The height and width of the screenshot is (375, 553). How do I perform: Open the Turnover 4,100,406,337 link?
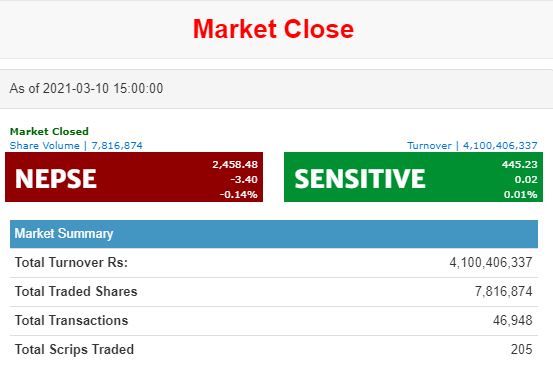click(x=472, y=146)
